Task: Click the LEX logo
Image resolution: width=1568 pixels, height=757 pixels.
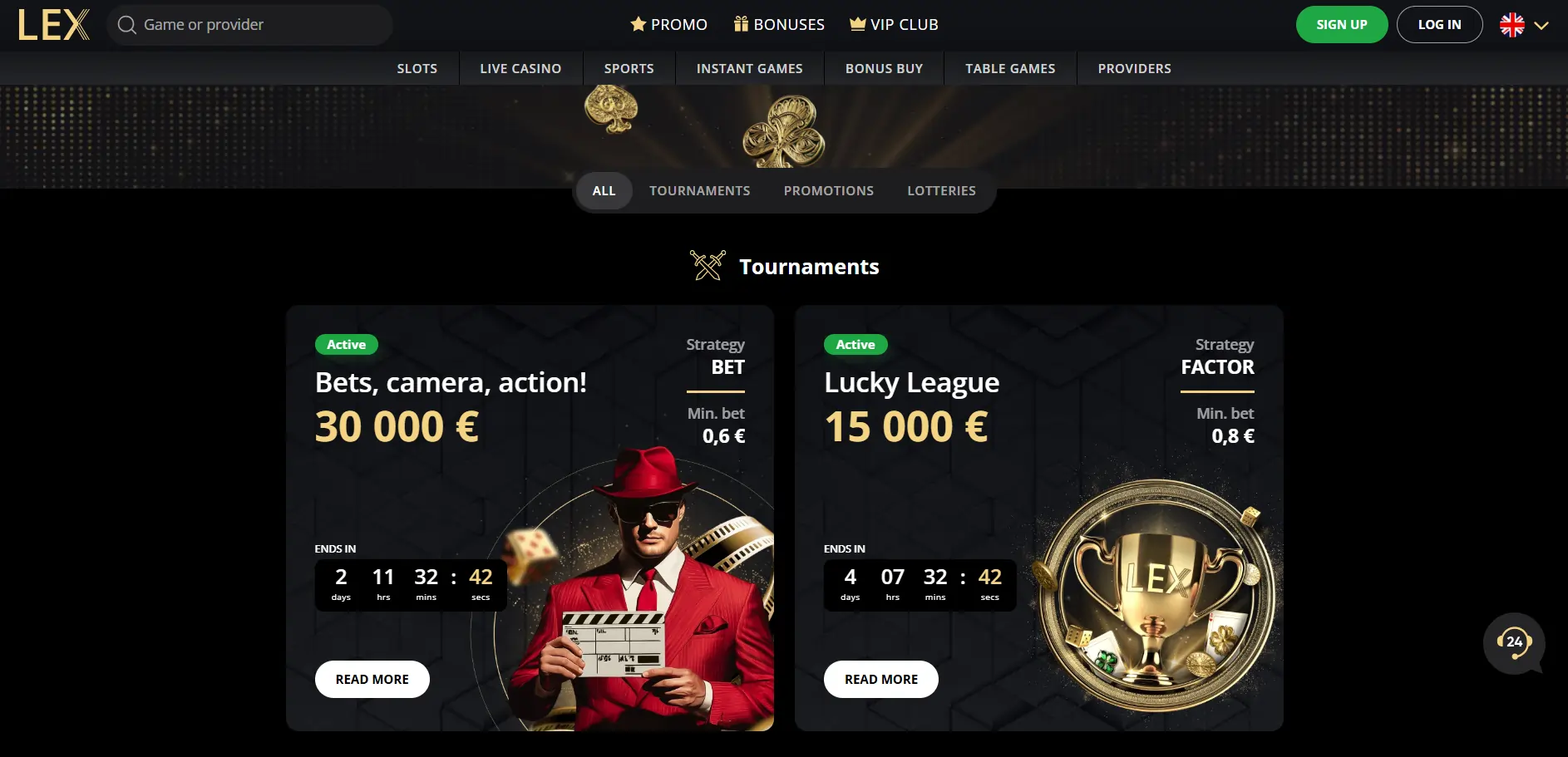Action: click(x=54, y=25)
